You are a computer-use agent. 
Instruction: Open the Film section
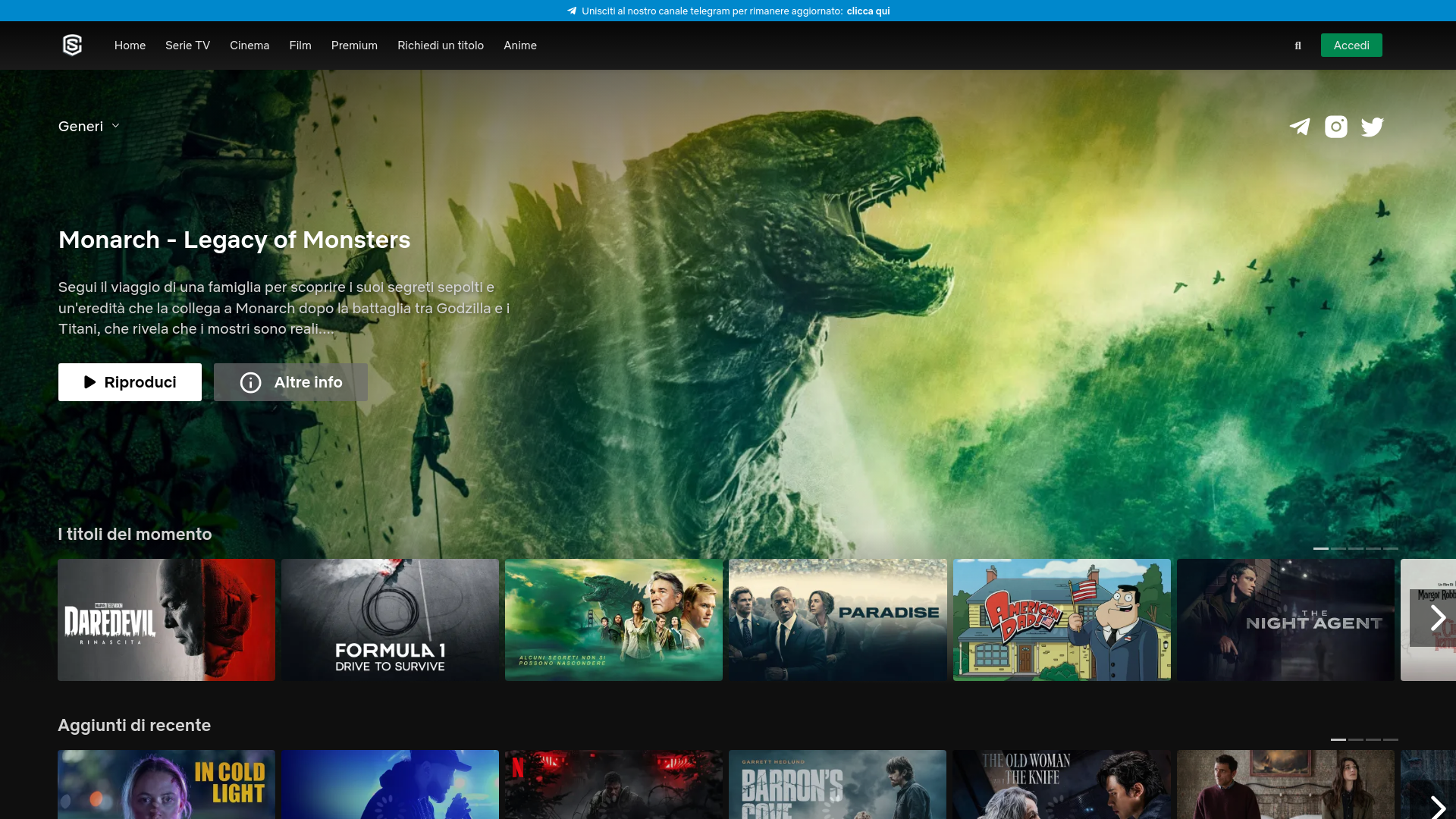[300, 45]
